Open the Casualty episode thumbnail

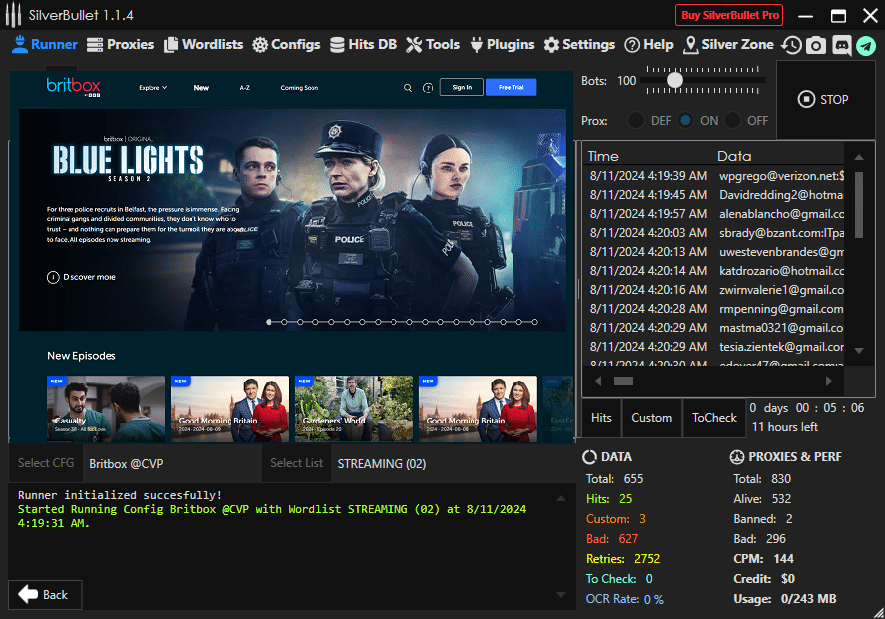(106, 409)
